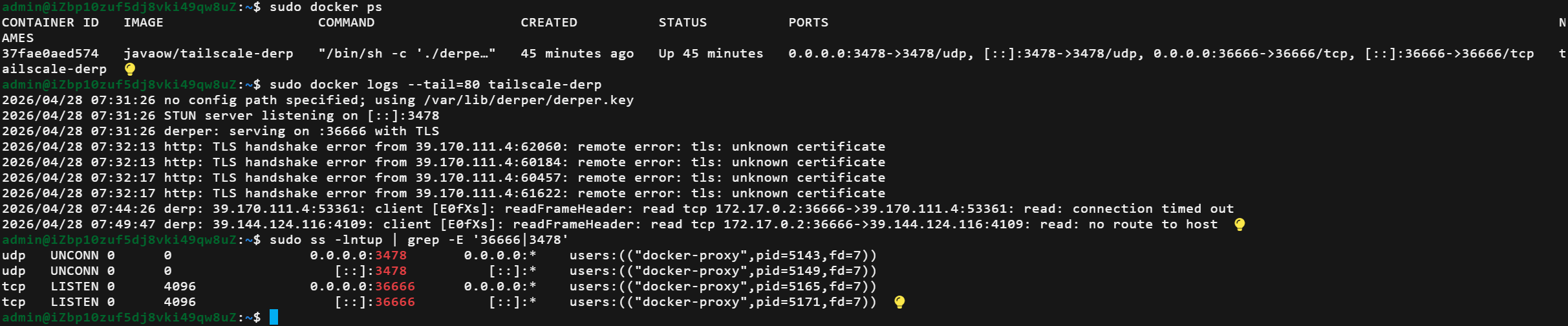Click the lightbulb next to the pid=5171 line
Screen dimensions: 1568x326
point(899,302)
